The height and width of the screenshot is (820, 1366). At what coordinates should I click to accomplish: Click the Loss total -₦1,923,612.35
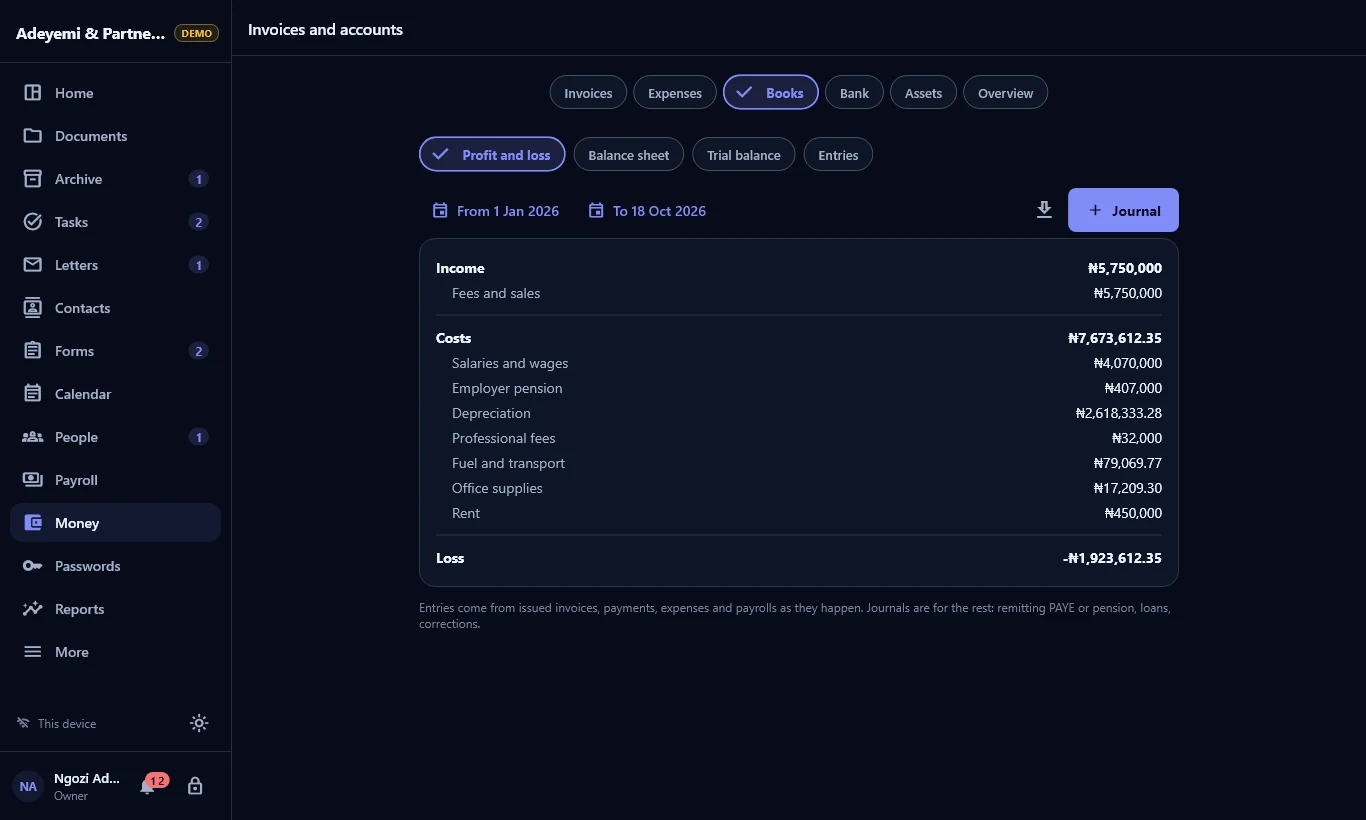[1112, 558]
